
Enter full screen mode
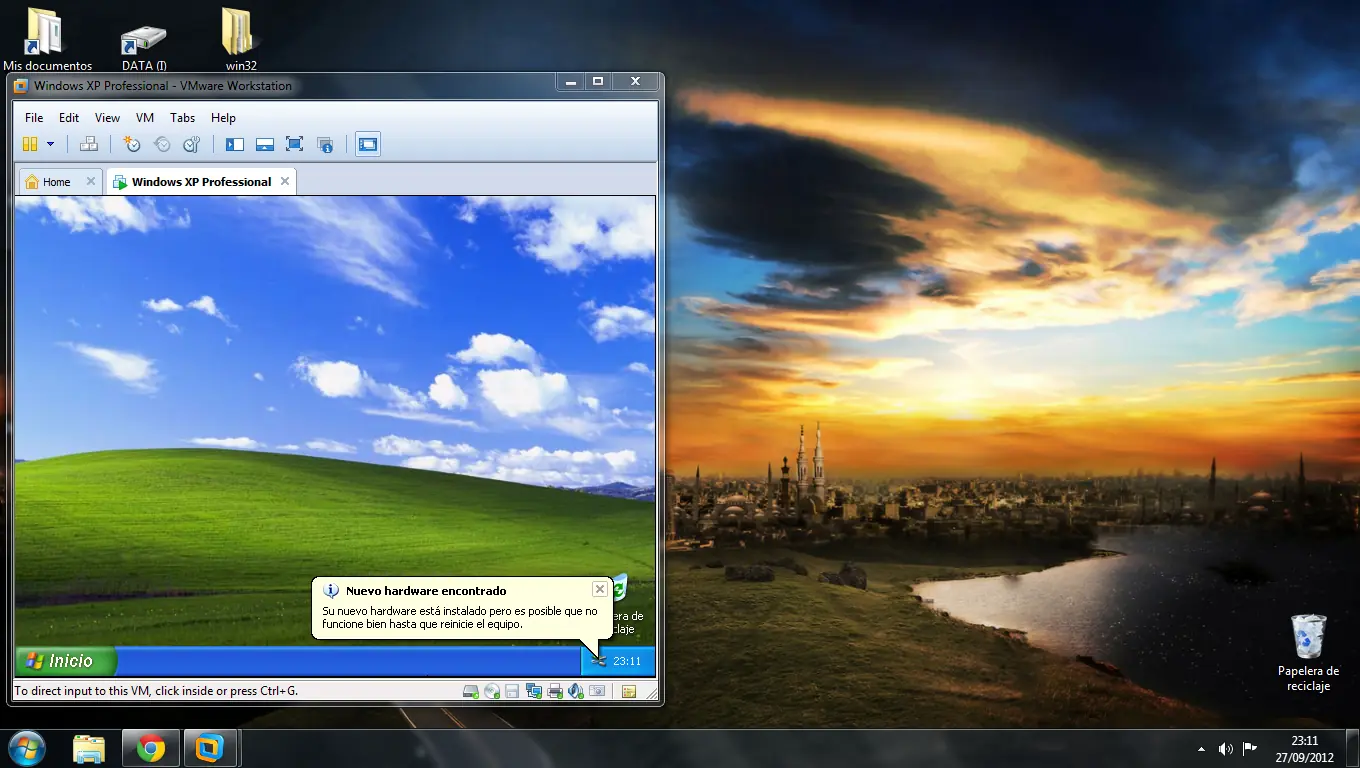coord(294,144)
